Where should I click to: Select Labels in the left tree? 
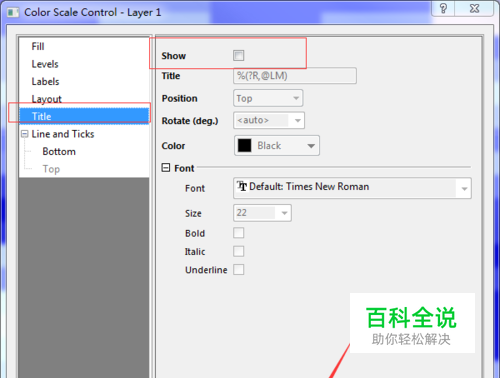(x=45, y=81)
